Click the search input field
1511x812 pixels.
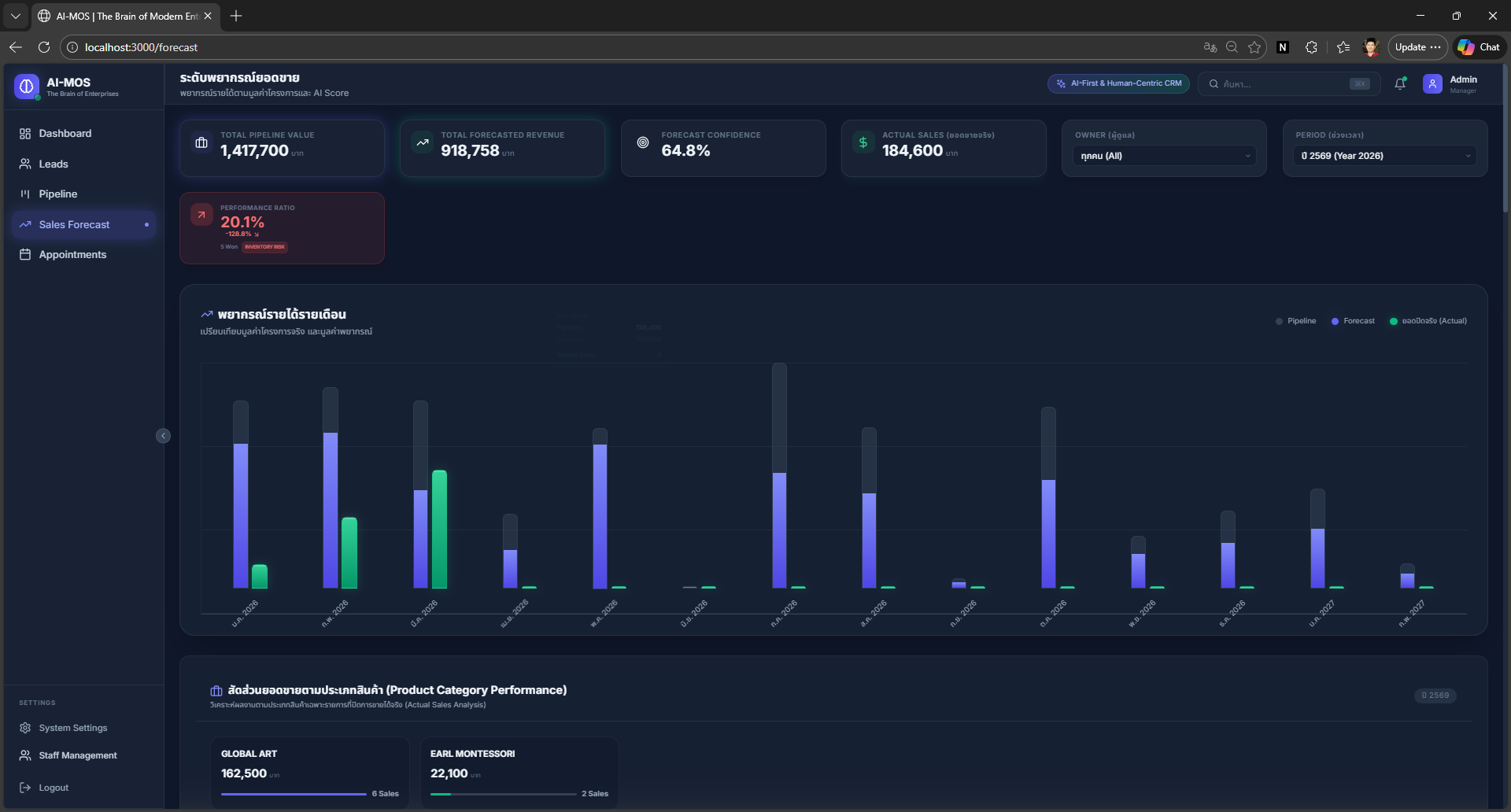point(1283,84)
